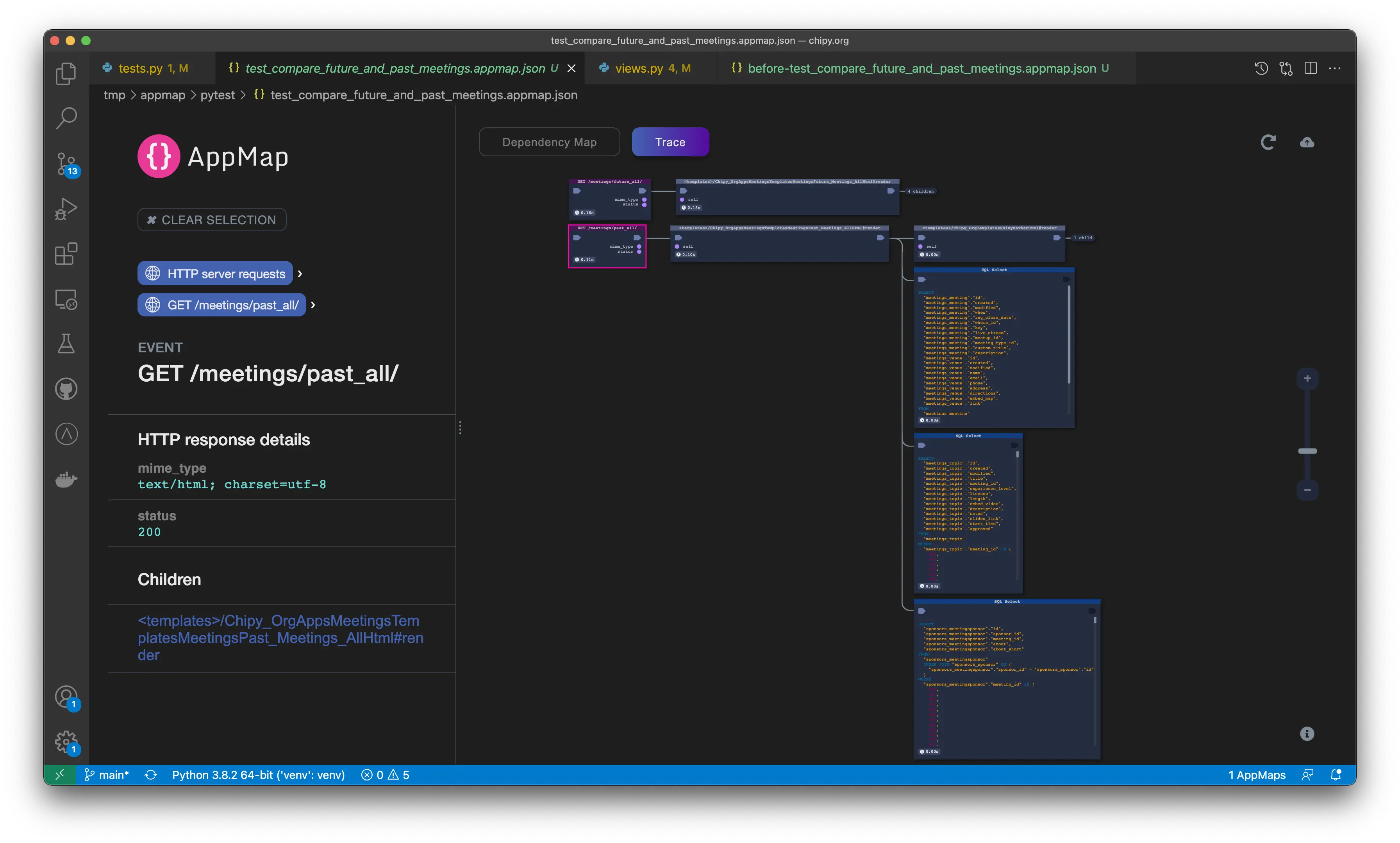Open the Accounts menu icon
Screen dimensions: 1400x843
66,697
